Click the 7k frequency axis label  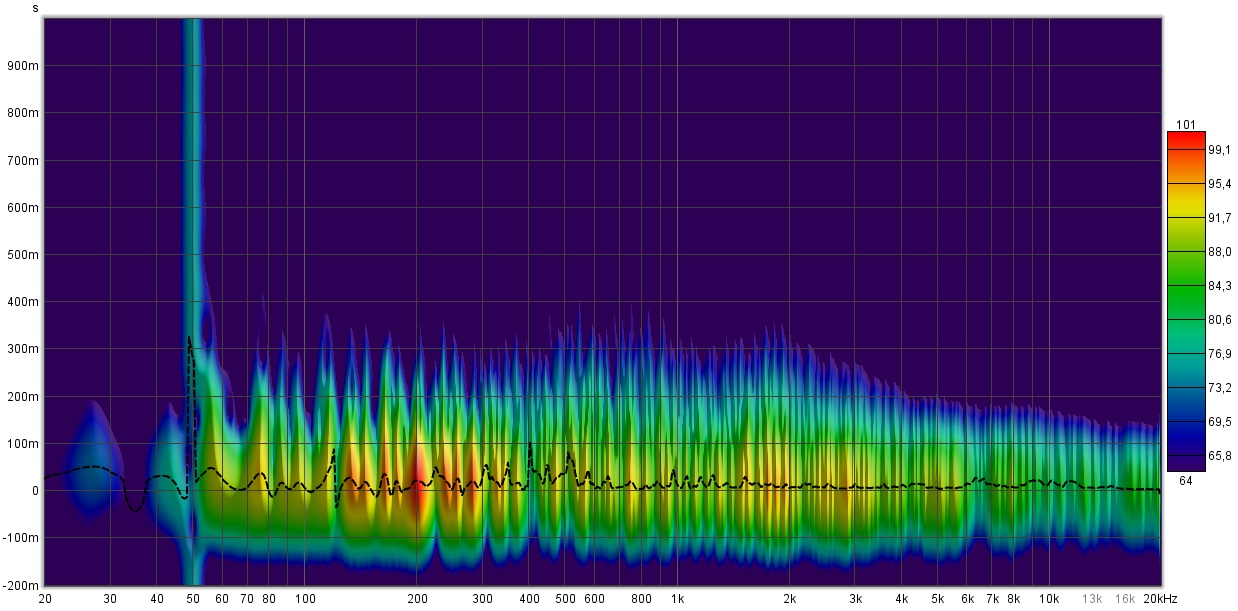point(993,599)
